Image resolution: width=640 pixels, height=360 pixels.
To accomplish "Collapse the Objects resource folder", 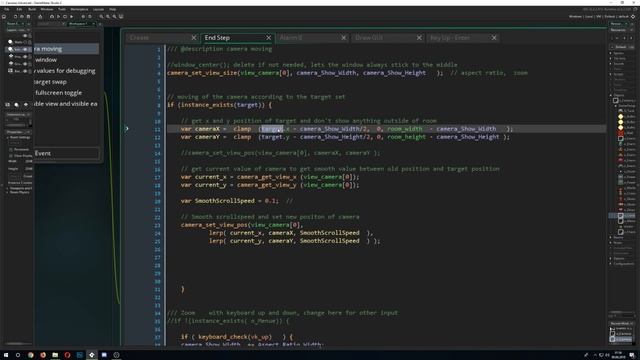I will [611, 95].
